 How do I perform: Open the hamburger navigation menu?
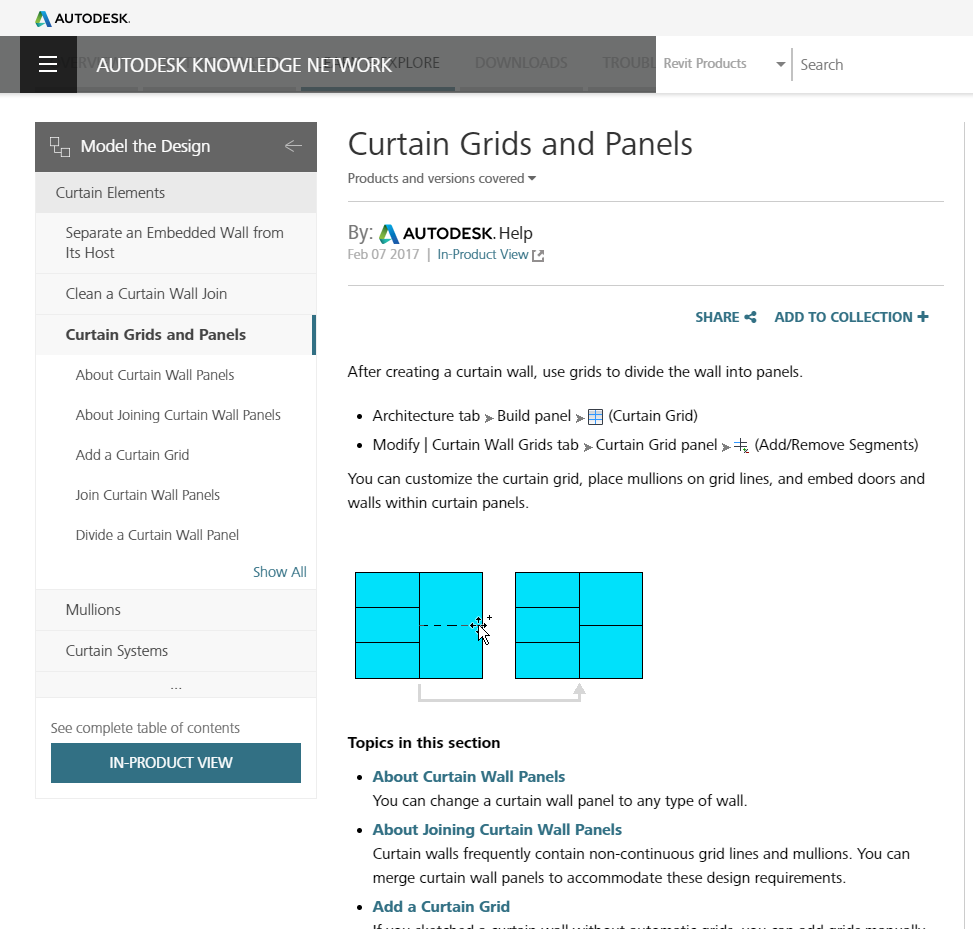click(48, 65)
